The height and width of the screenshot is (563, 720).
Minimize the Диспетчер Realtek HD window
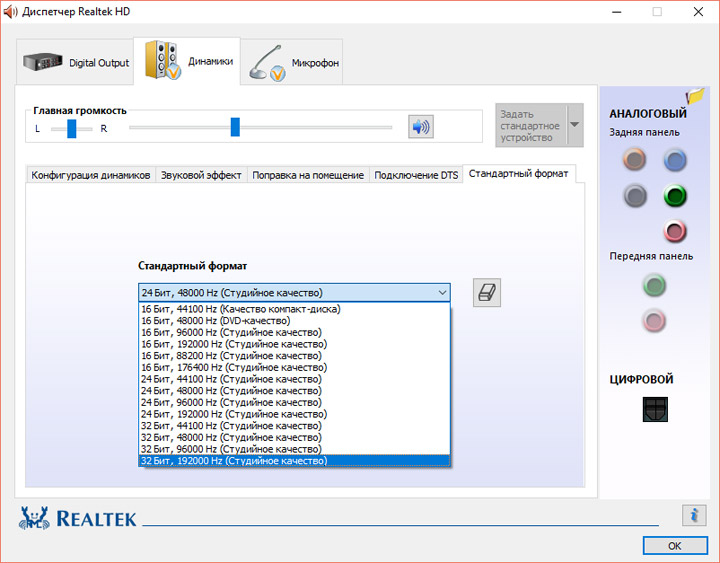[616, 12]
